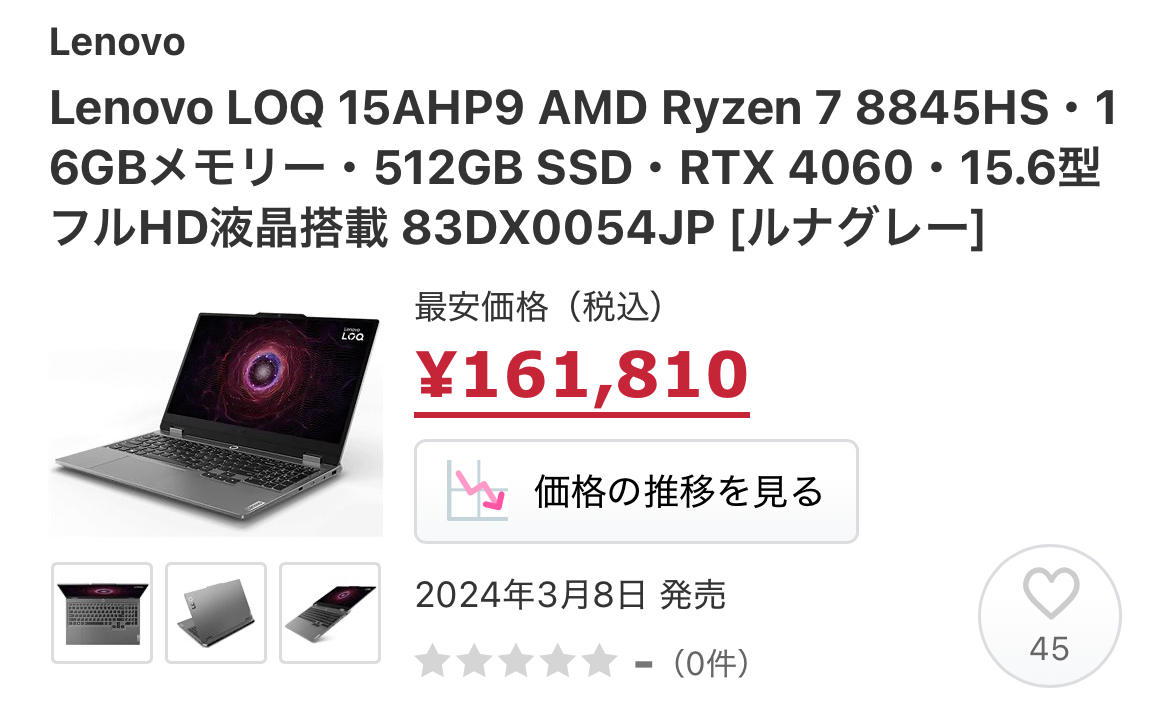Click the Lenovo LOQ 15AHP9 product title

[x=583, y=166]
